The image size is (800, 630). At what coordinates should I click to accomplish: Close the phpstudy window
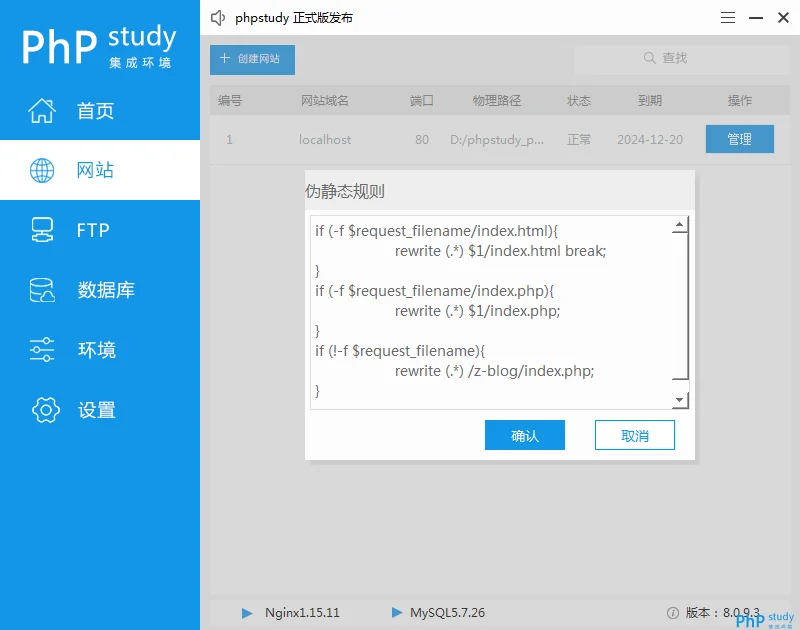784,18
